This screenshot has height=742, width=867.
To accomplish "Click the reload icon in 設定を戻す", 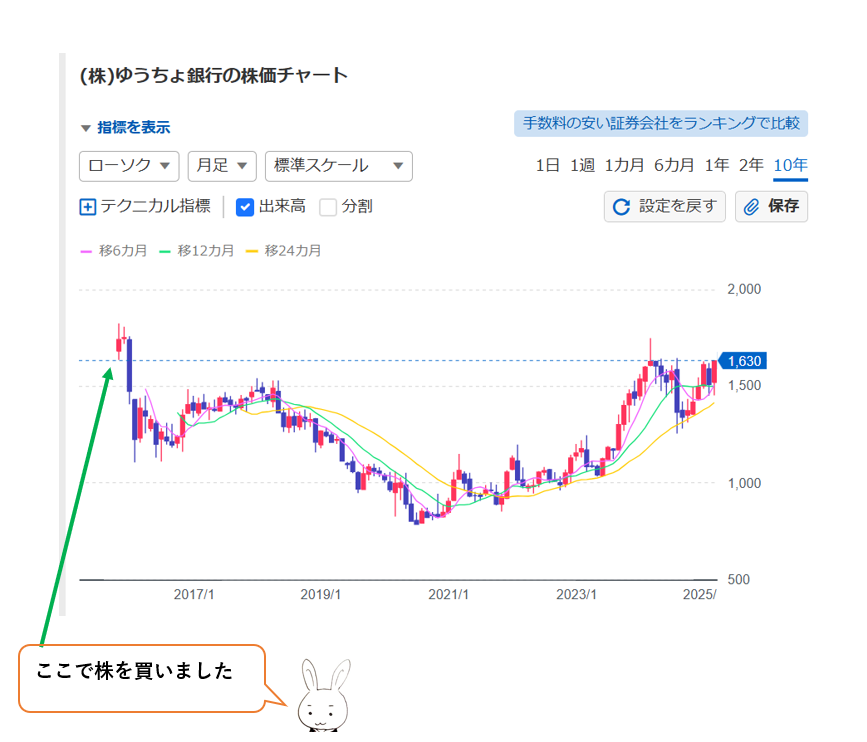I will click(621, 207).
